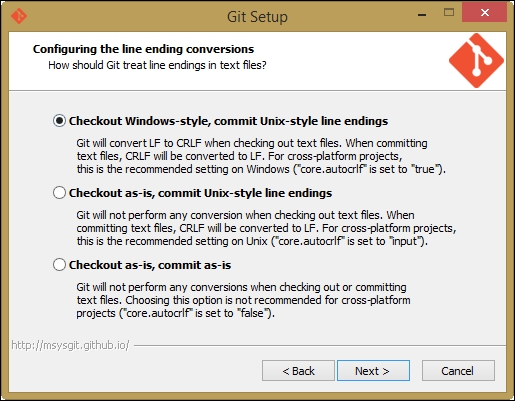Go to the previous step with Back
The width and height of the screenshot is (515, 401).
coord(298,370)
